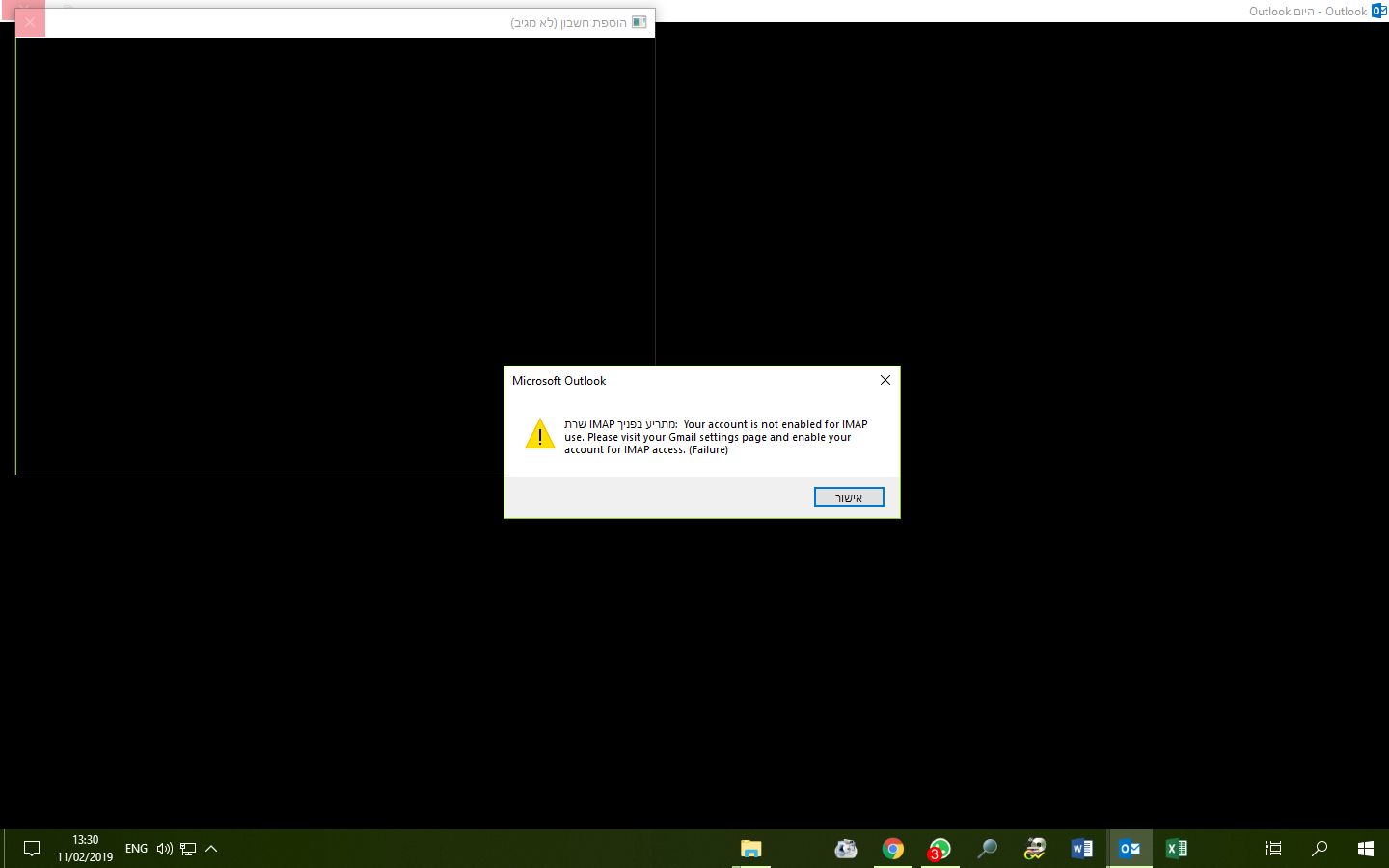Show hidden system tray icons

coord(211,849)
